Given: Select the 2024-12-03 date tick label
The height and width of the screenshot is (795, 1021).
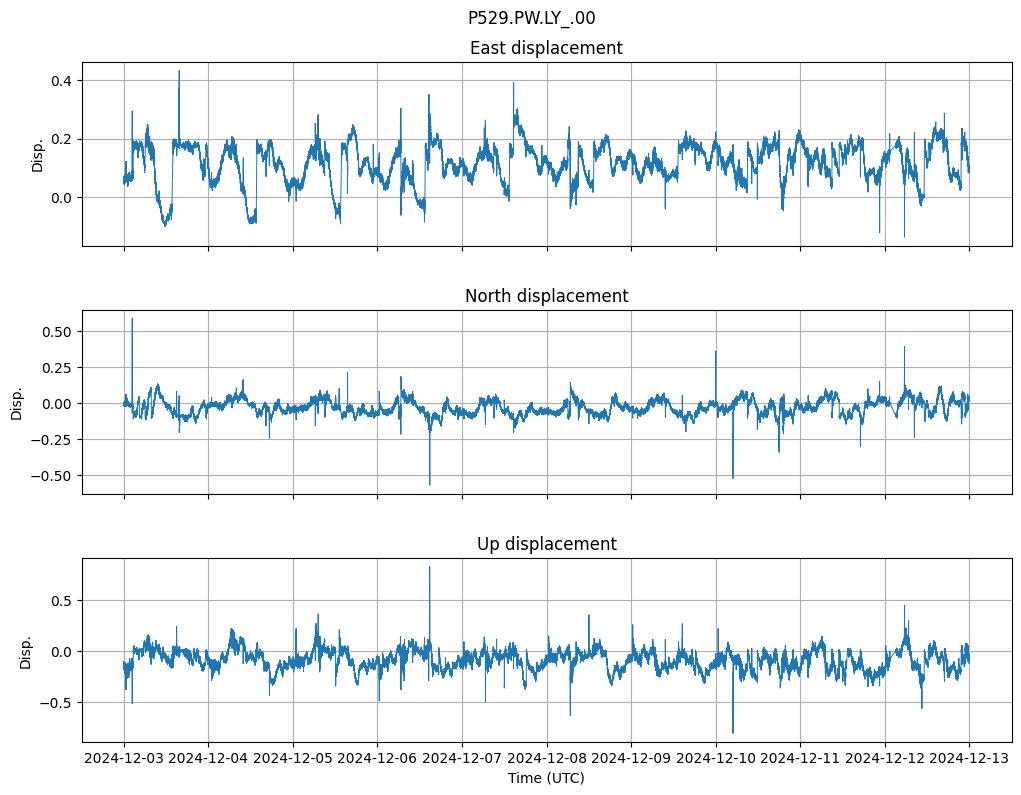Looking at the screenshot, I should click(124, 759).
